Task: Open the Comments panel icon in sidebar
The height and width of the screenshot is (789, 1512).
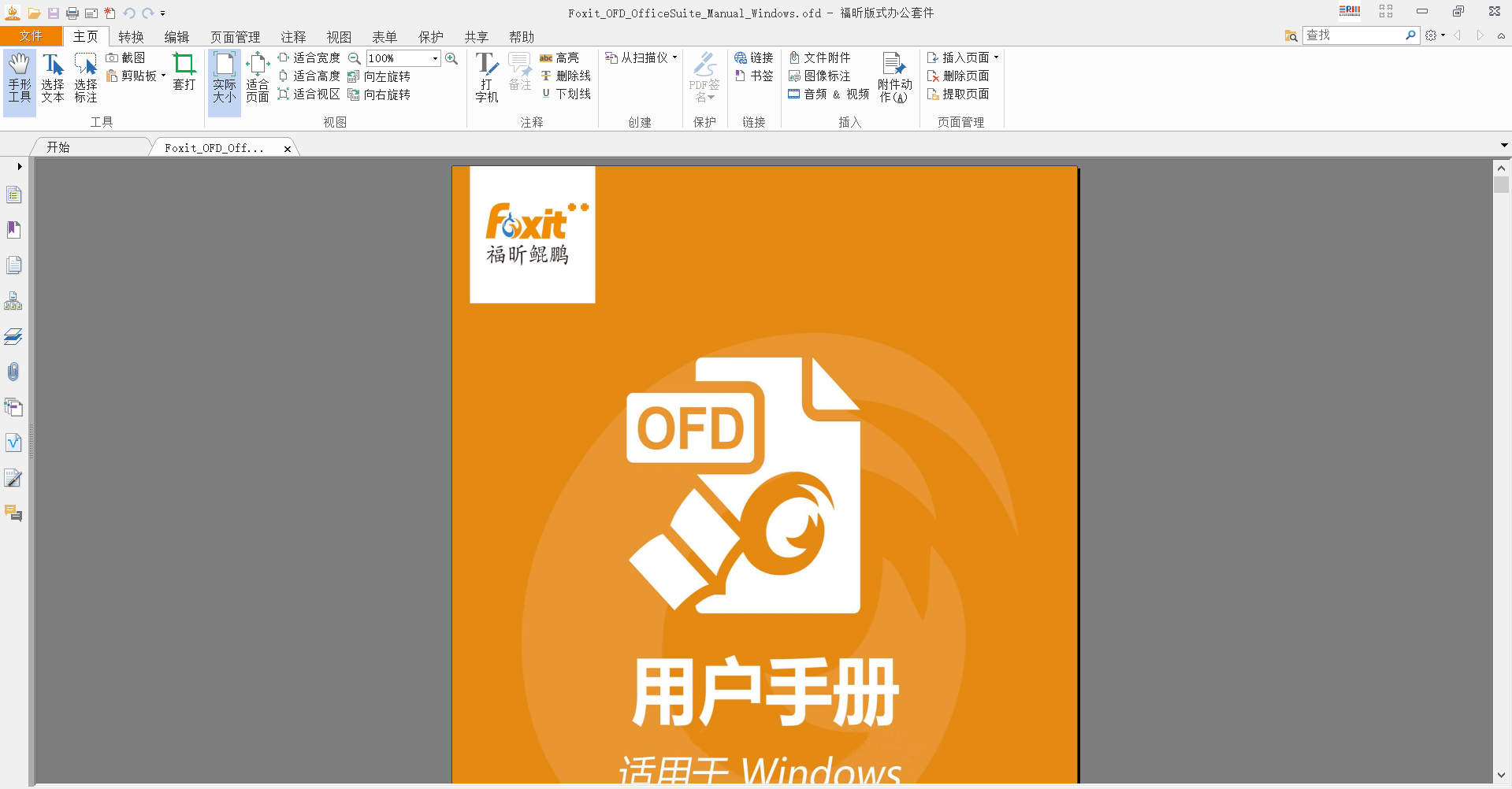Action: (x=13, y=514)
